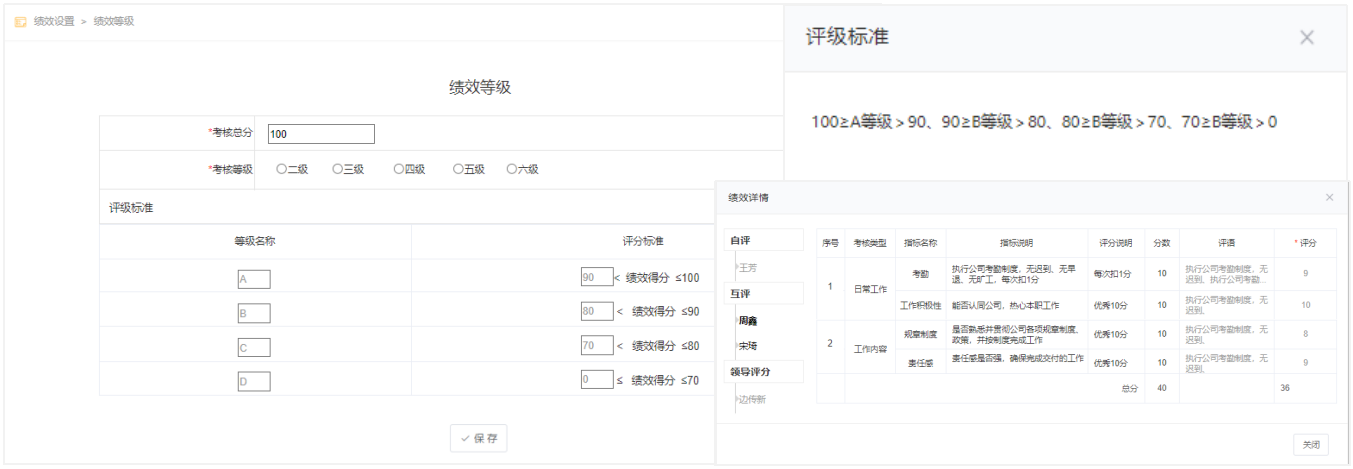Screen dimensions: 1353x469
Task: Click the 绩效设置 breadcrumb page icon
Action: [x=21, y=21]
